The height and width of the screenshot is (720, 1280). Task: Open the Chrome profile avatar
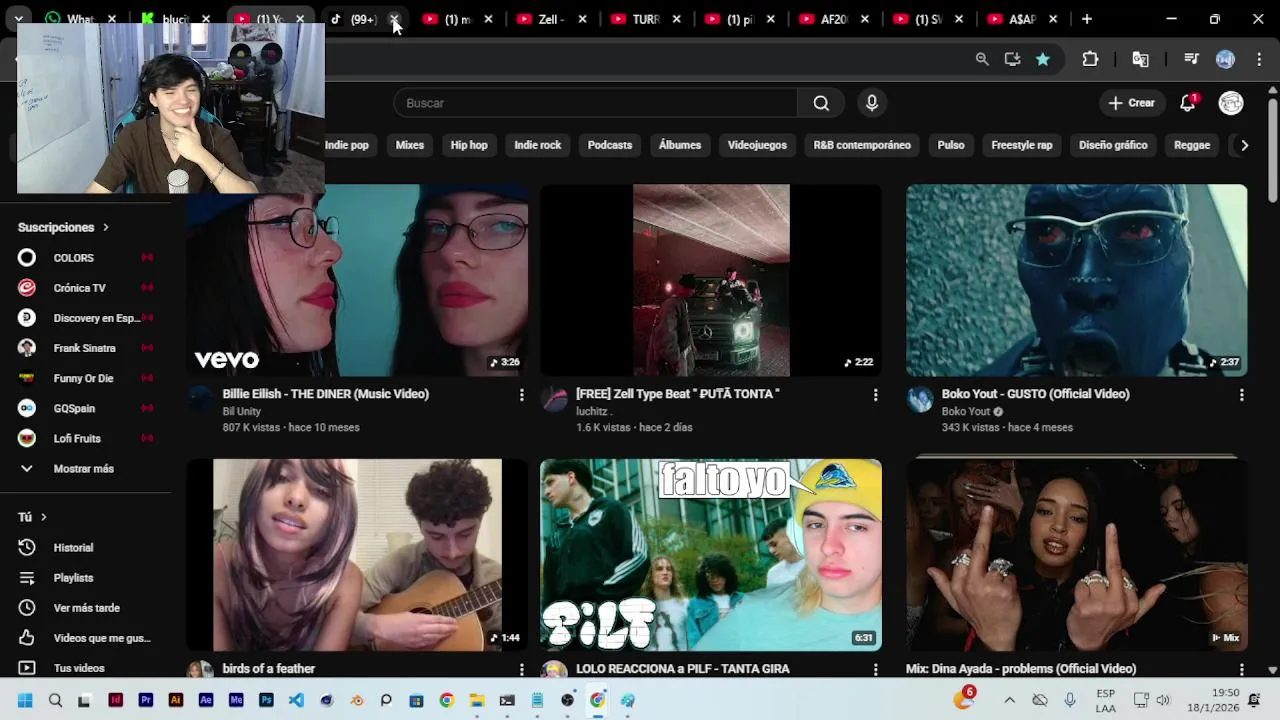(x=1225, y=59)
